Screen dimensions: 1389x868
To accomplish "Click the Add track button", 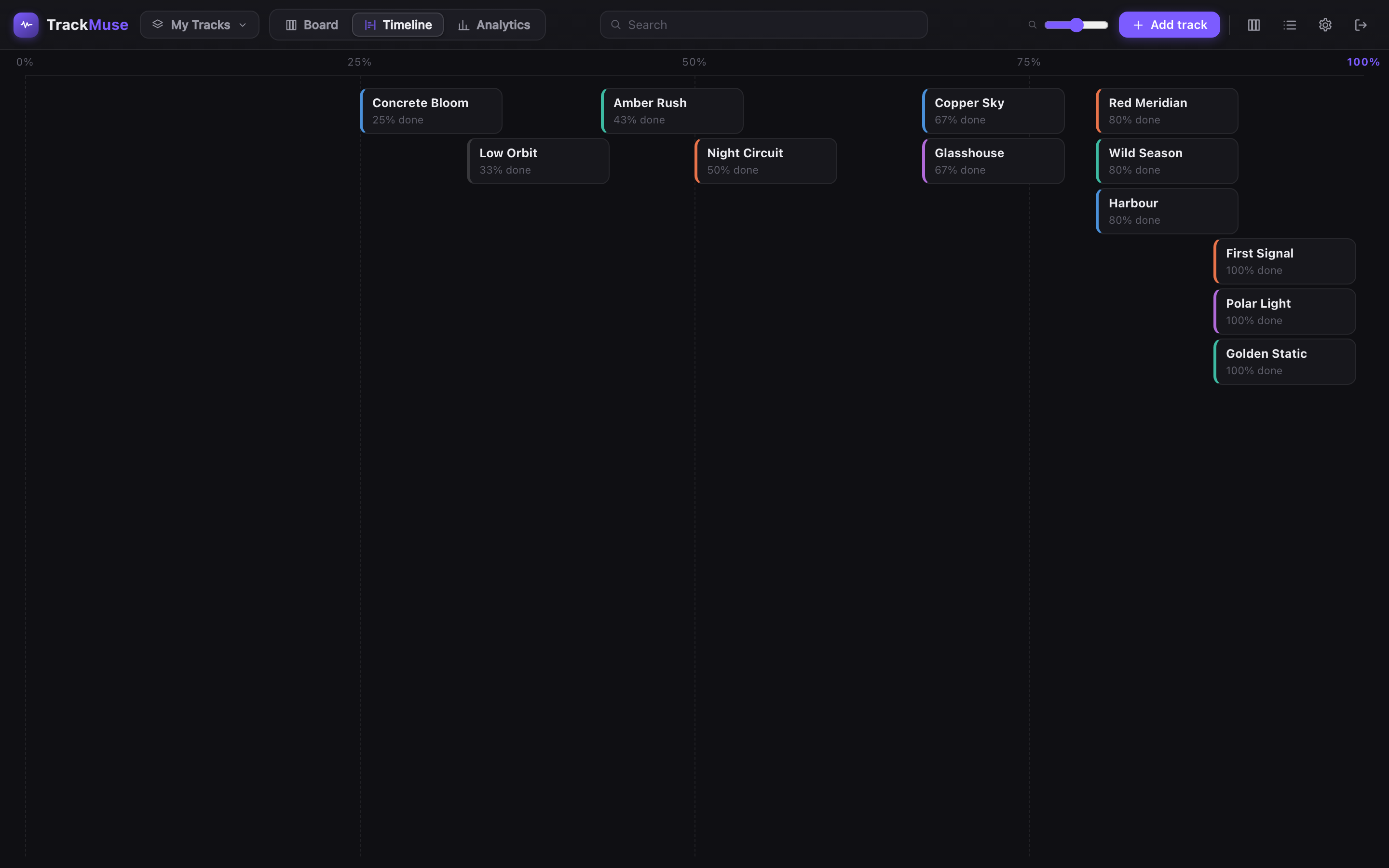I will pos(1169,25).
